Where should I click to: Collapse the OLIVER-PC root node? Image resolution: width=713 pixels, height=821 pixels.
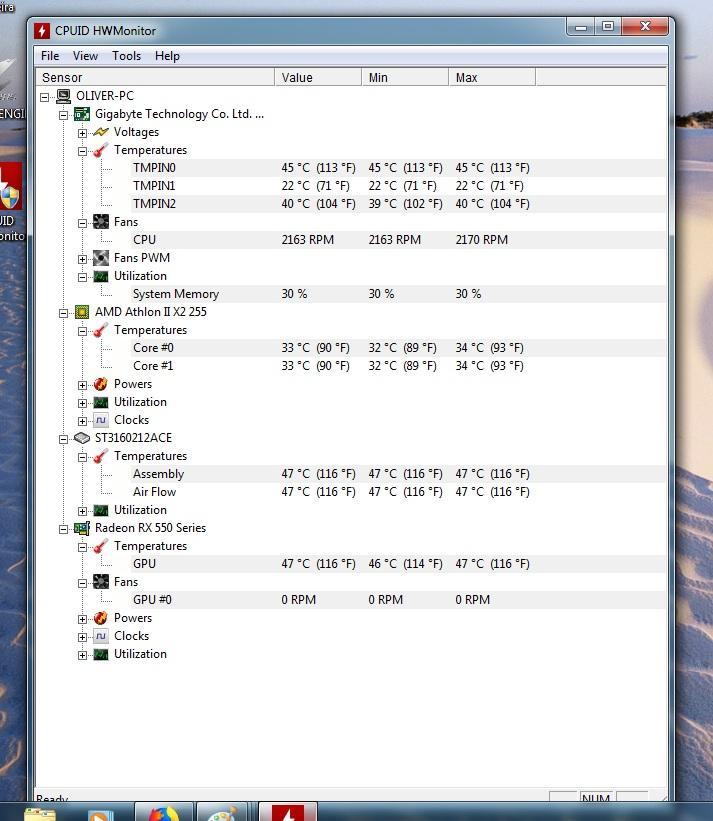(x=44, y=97)
